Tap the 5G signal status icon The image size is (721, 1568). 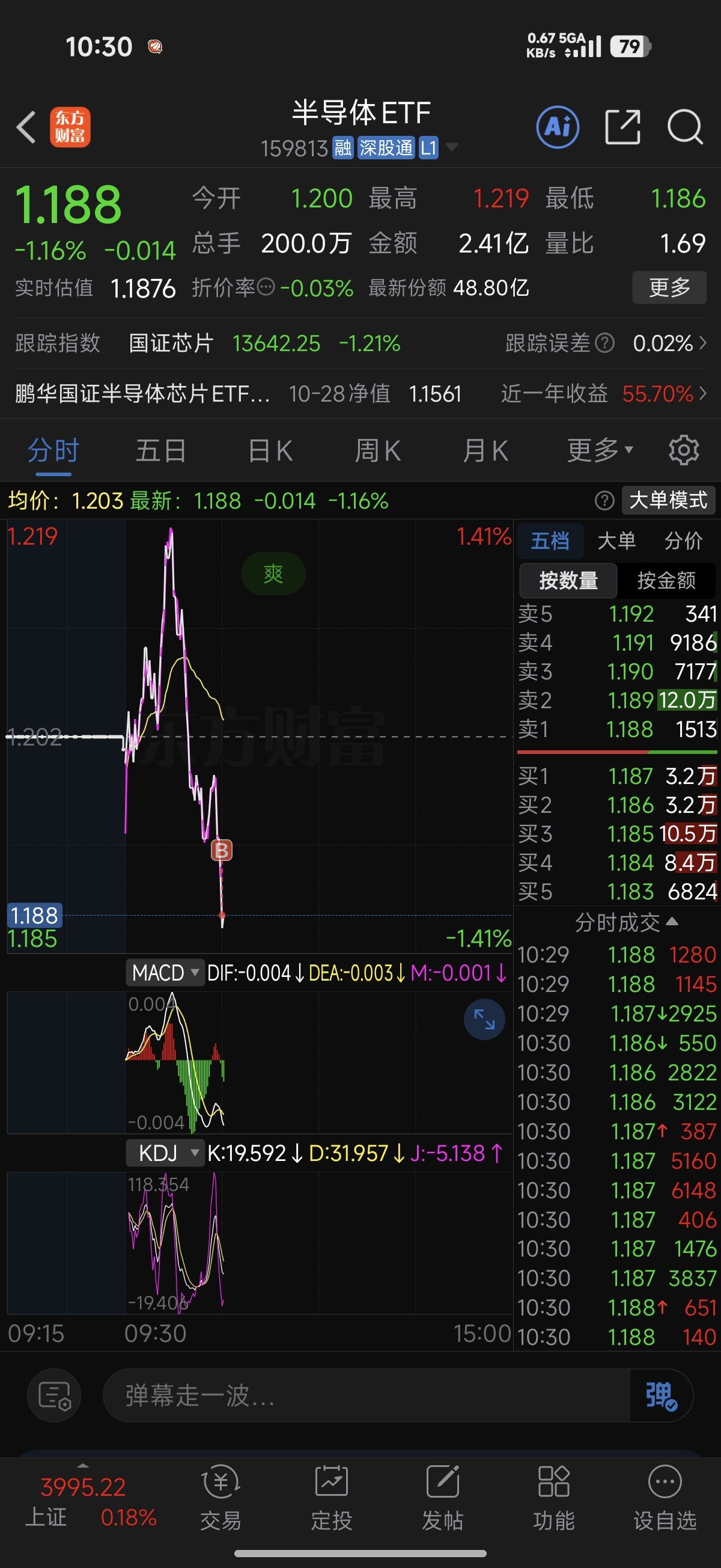pyautogui.click(x=582, y=46)
